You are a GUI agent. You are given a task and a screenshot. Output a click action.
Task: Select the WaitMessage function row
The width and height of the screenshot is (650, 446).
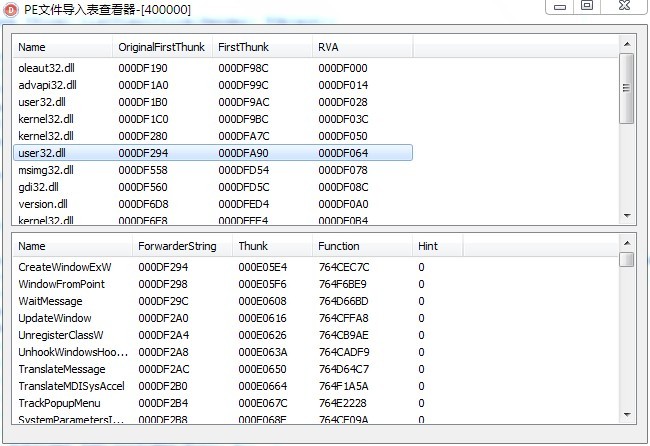click(x=238, y=301)
